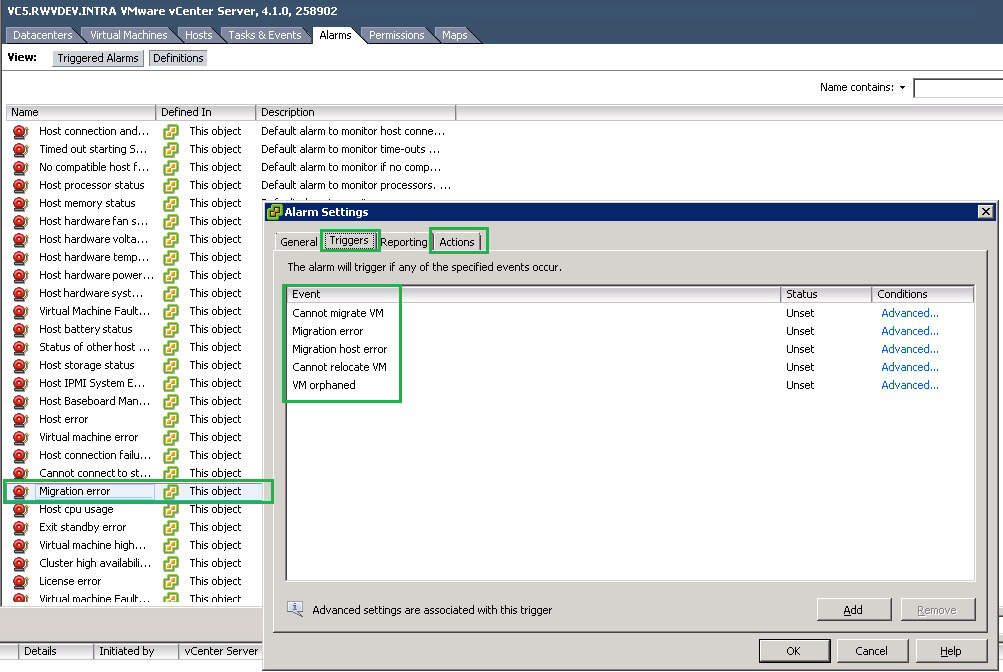This screenshot has width=1003, height=672.
Task: Click the Defined In icon for Host error row
Action: point(171,419)
